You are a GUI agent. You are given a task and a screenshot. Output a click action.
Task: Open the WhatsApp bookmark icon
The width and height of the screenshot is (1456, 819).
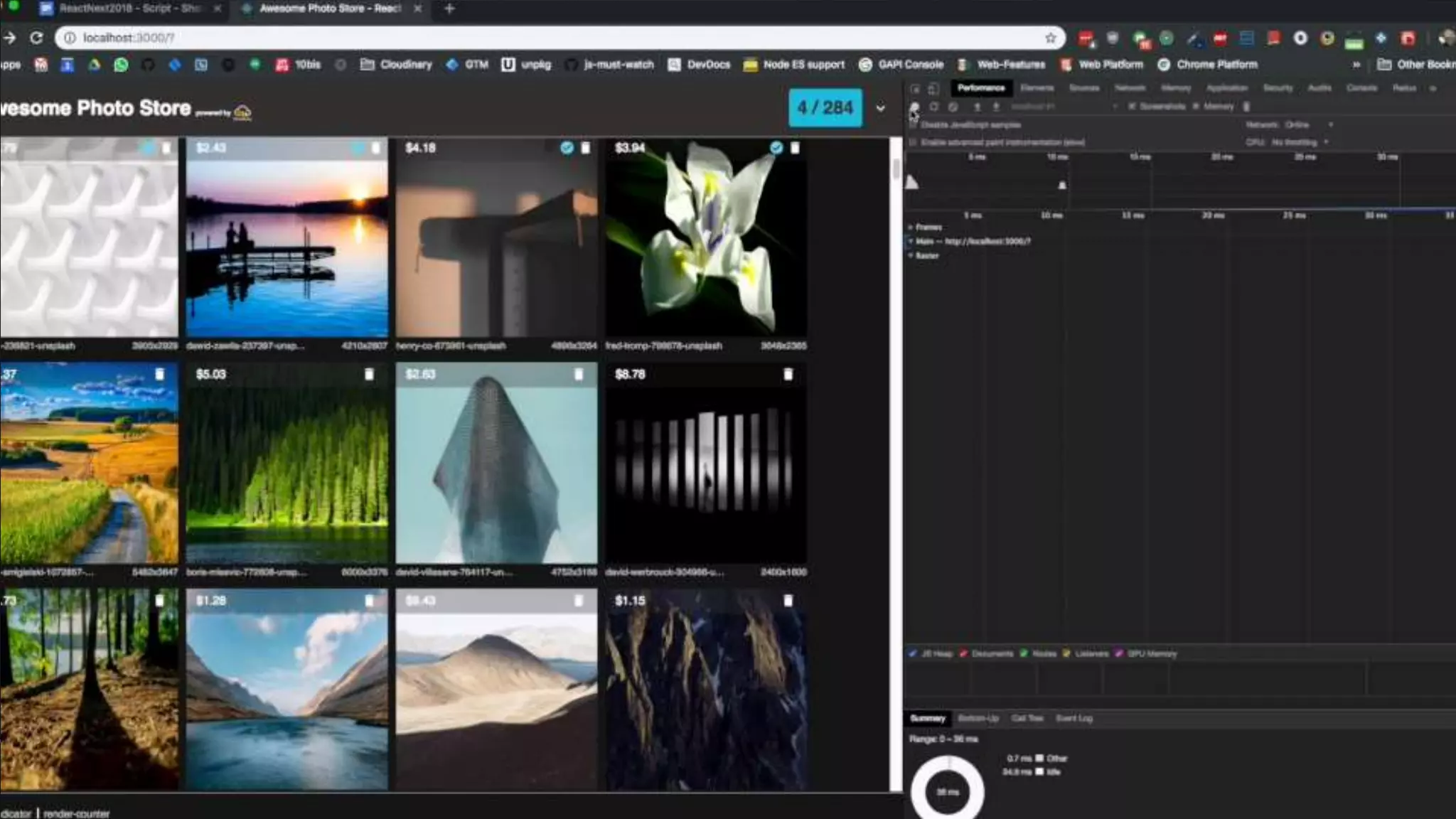click(121, 65)
